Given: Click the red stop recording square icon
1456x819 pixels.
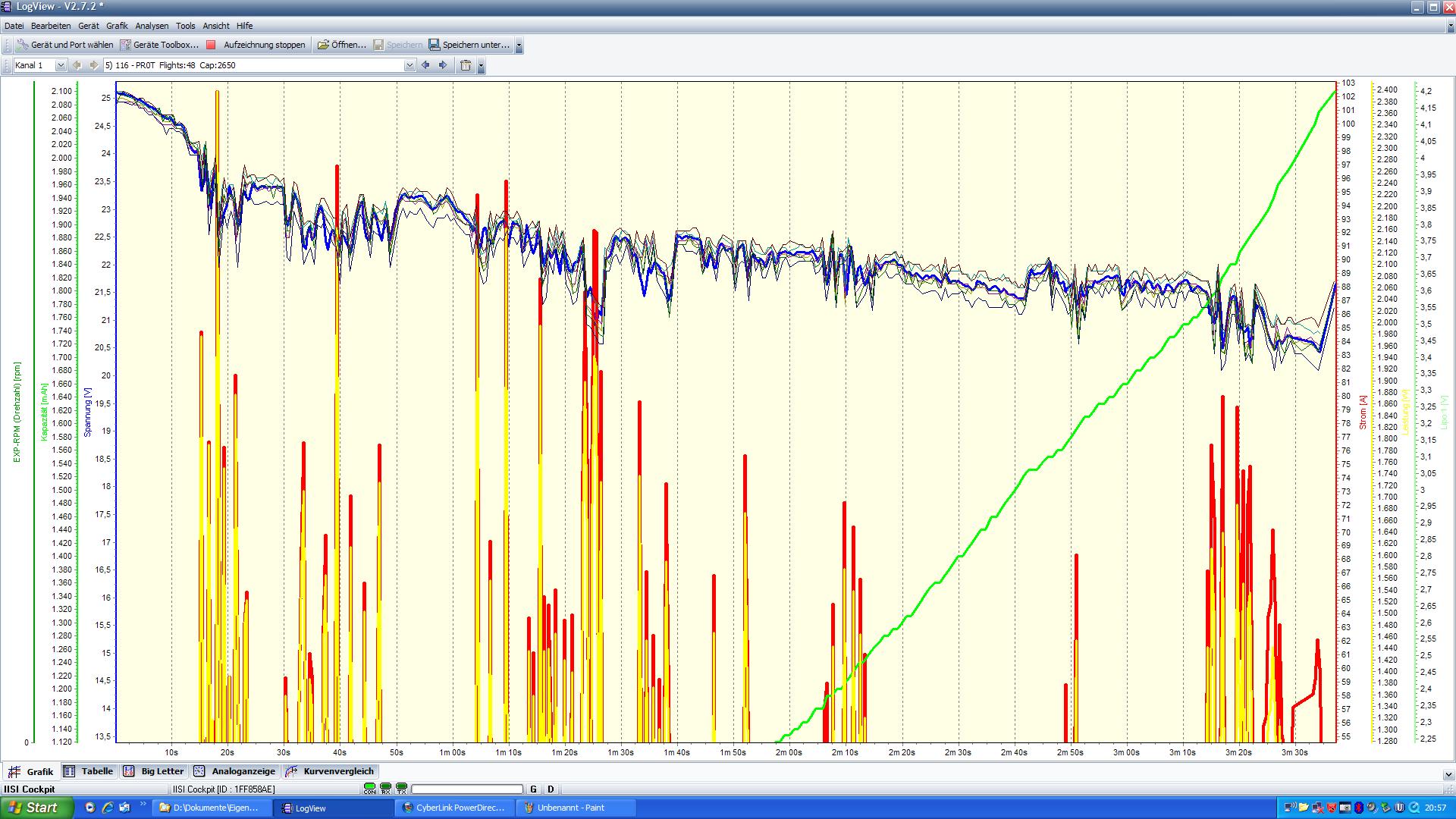Looking at the screenshot, I should (x=212, y=45).
